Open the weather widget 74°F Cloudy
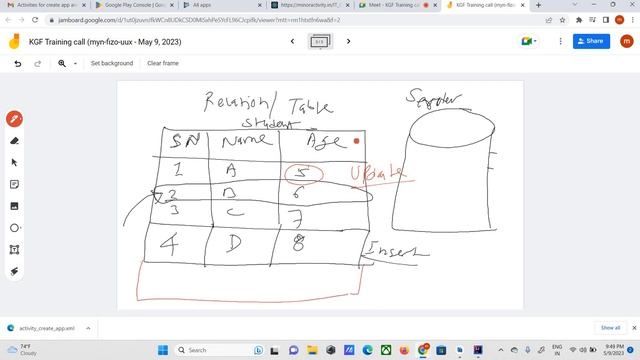 pos(22,350)
